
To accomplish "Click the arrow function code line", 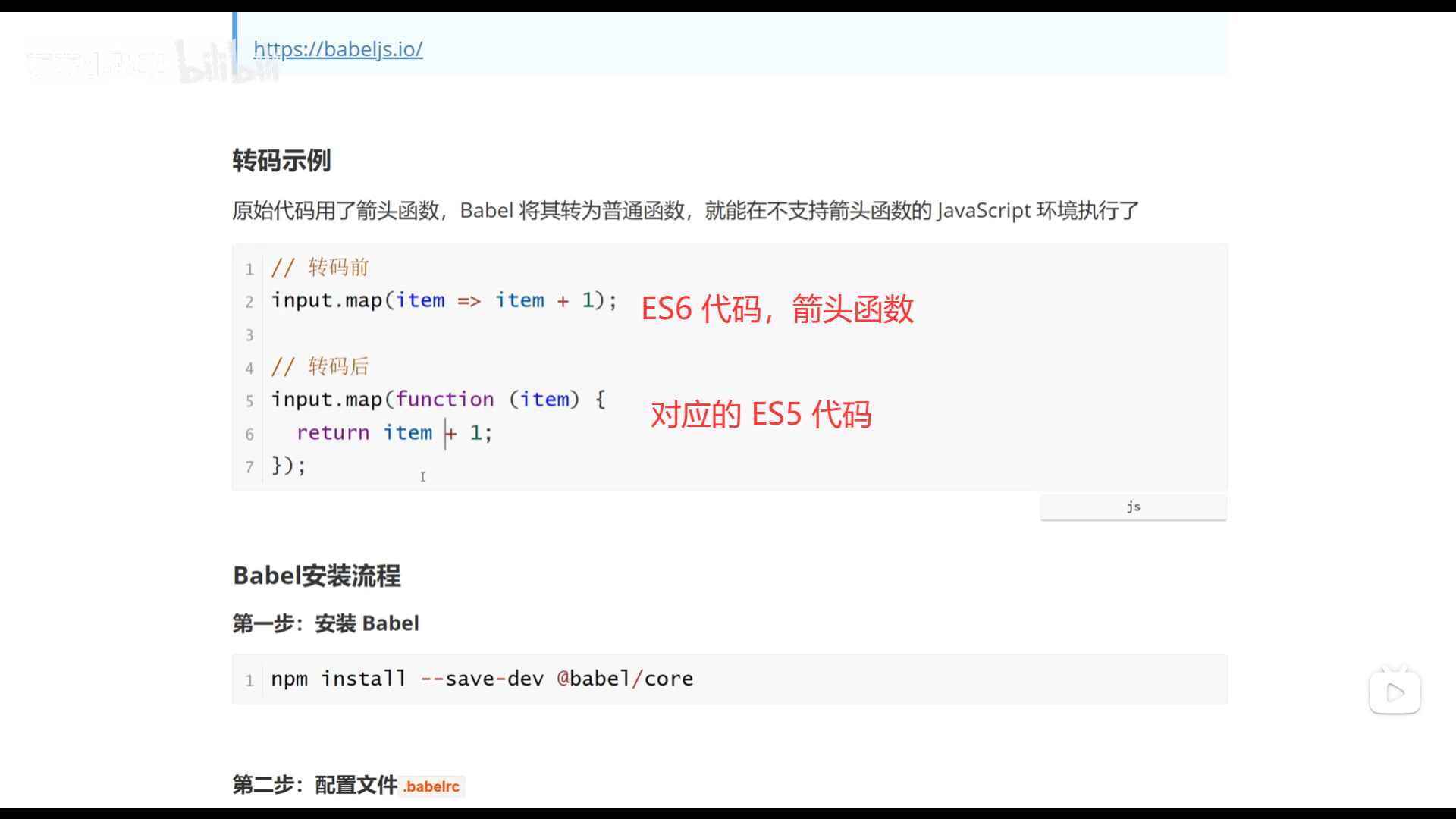I will pyautogui.click(x=444, y=300).
